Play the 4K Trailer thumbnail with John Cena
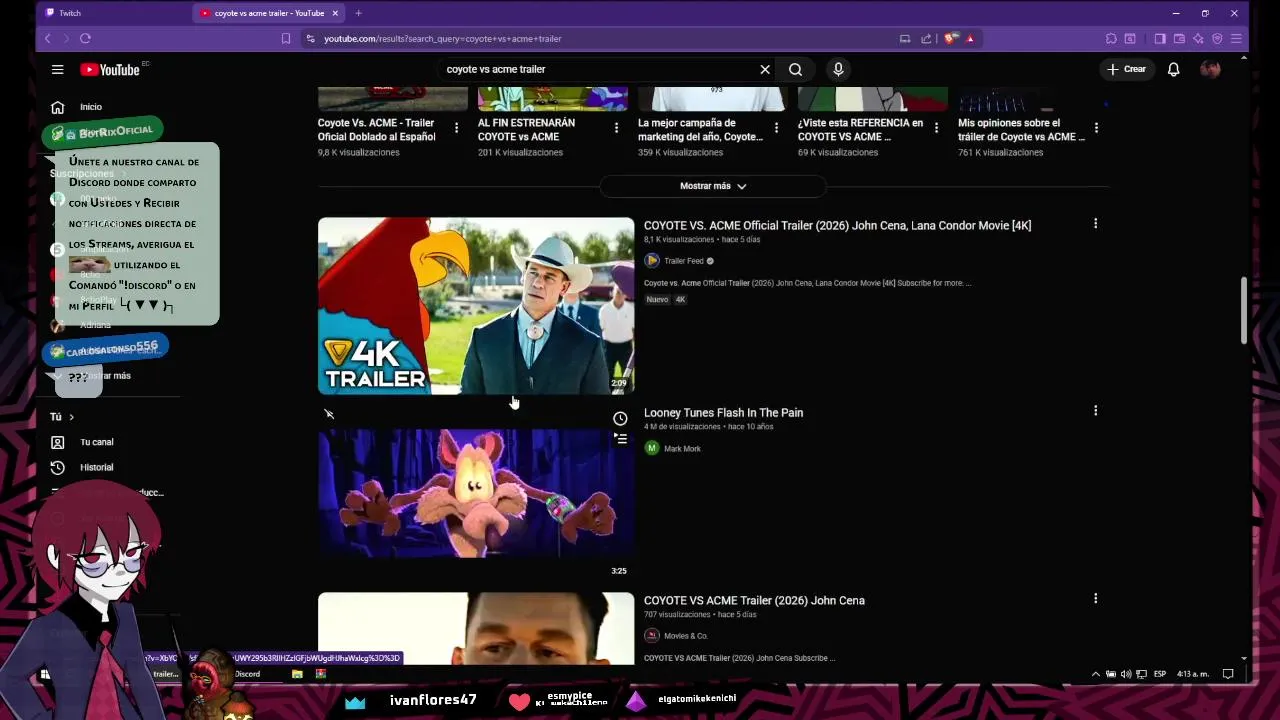1280x720 pixels. click(476, 306)
